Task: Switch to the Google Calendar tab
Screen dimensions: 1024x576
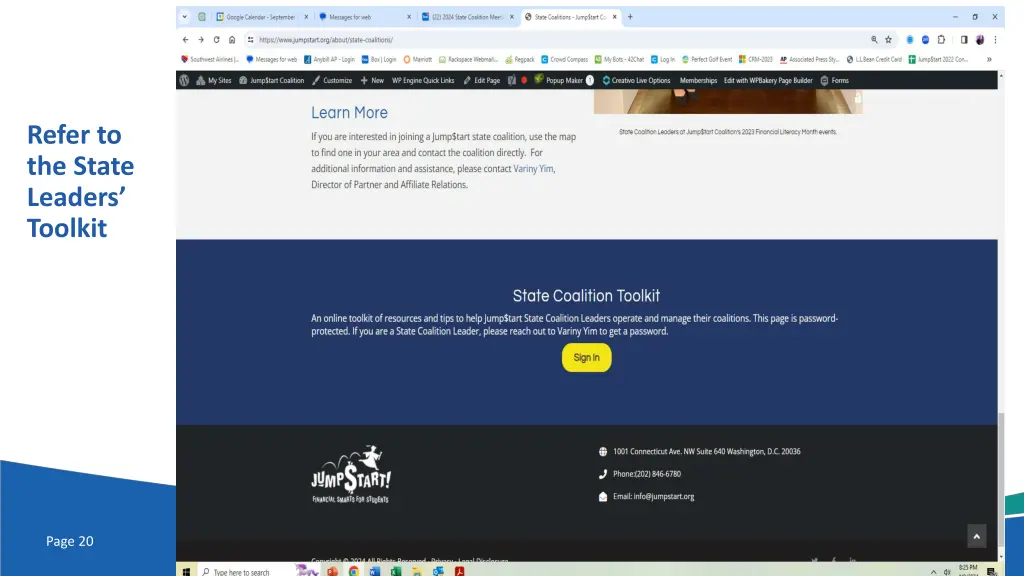Action: pos(260,17)
